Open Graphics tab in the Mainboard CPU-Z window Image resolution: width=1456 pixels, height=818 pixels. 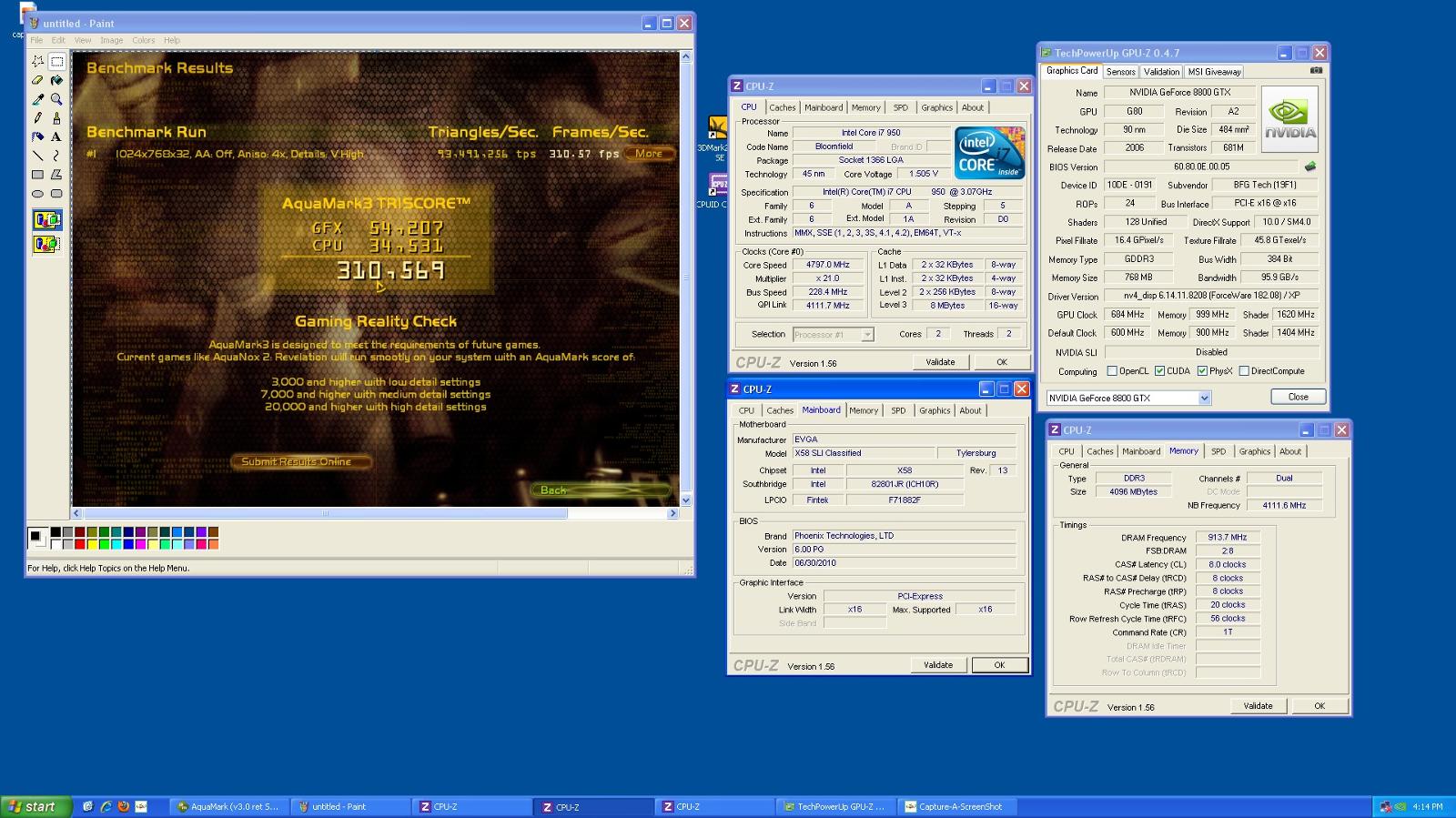point(934,410)
